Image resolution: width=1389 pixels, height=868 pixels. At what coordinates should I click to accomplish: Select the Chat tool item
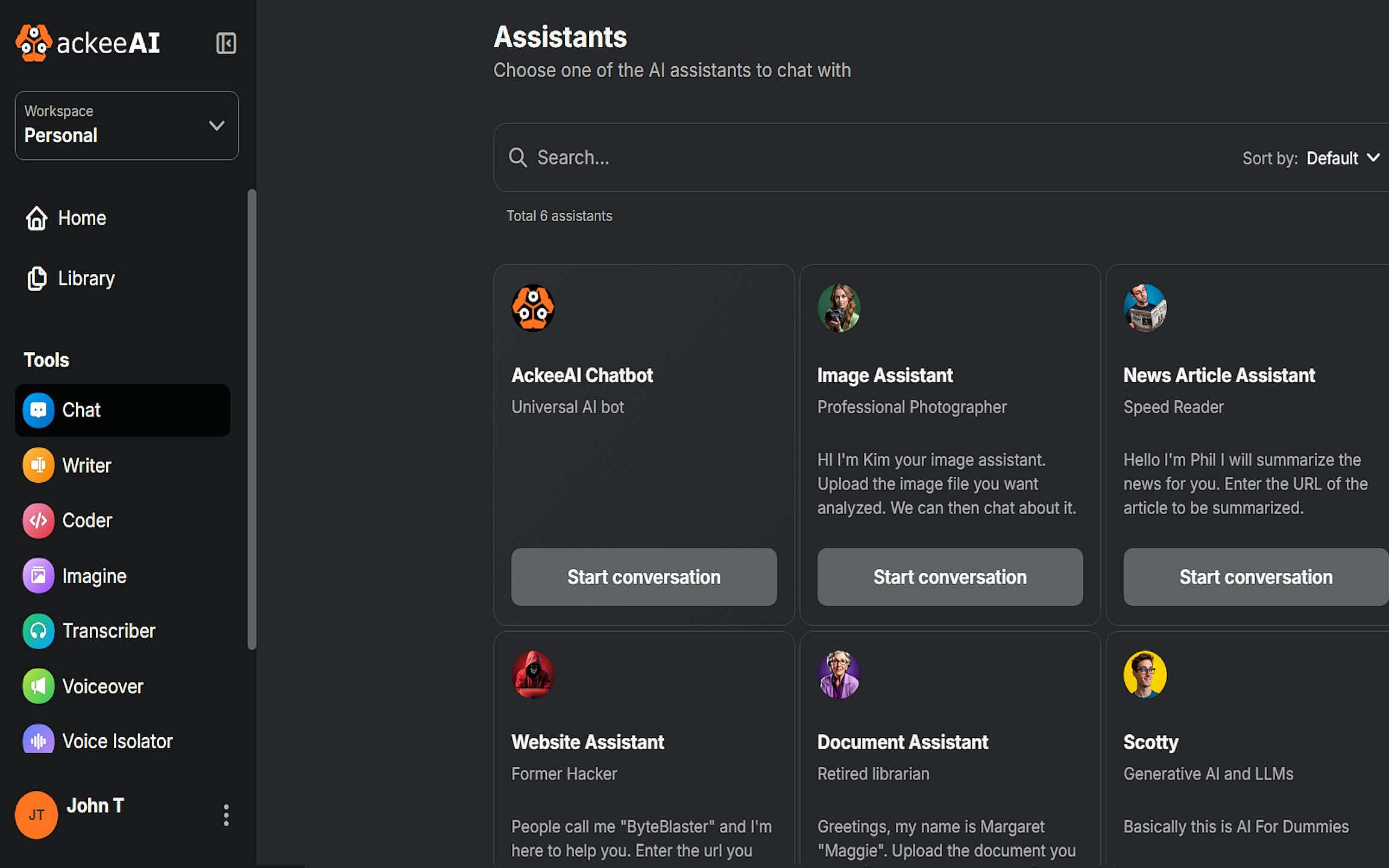coord(122,410)
